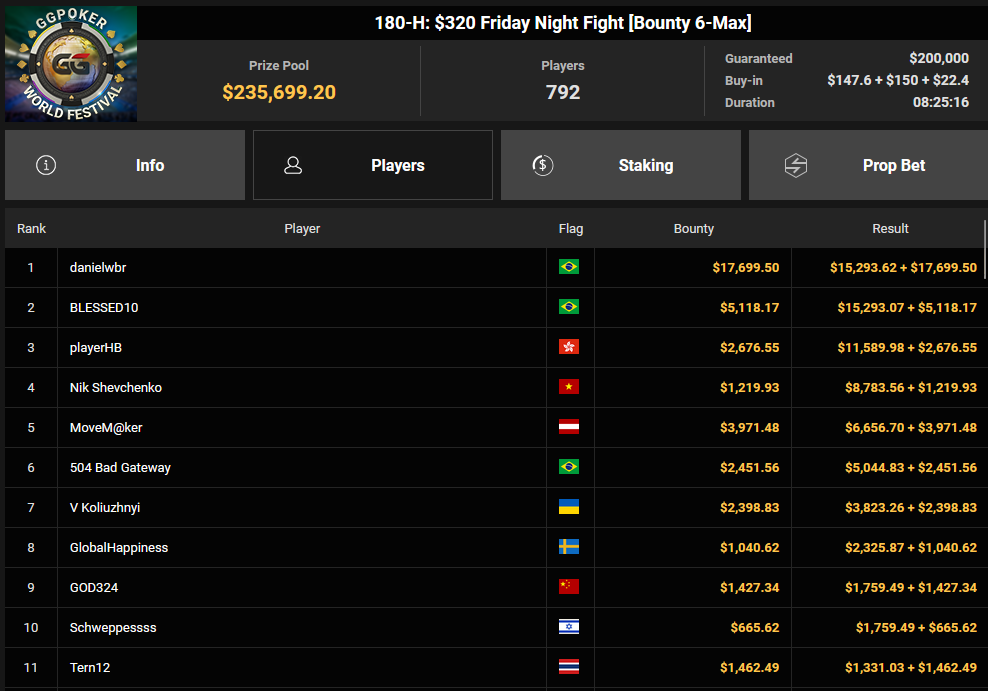Viewport: 988px width, 691px height.
Task: Click the Staking dollar icon
Action: click(543, 165)
